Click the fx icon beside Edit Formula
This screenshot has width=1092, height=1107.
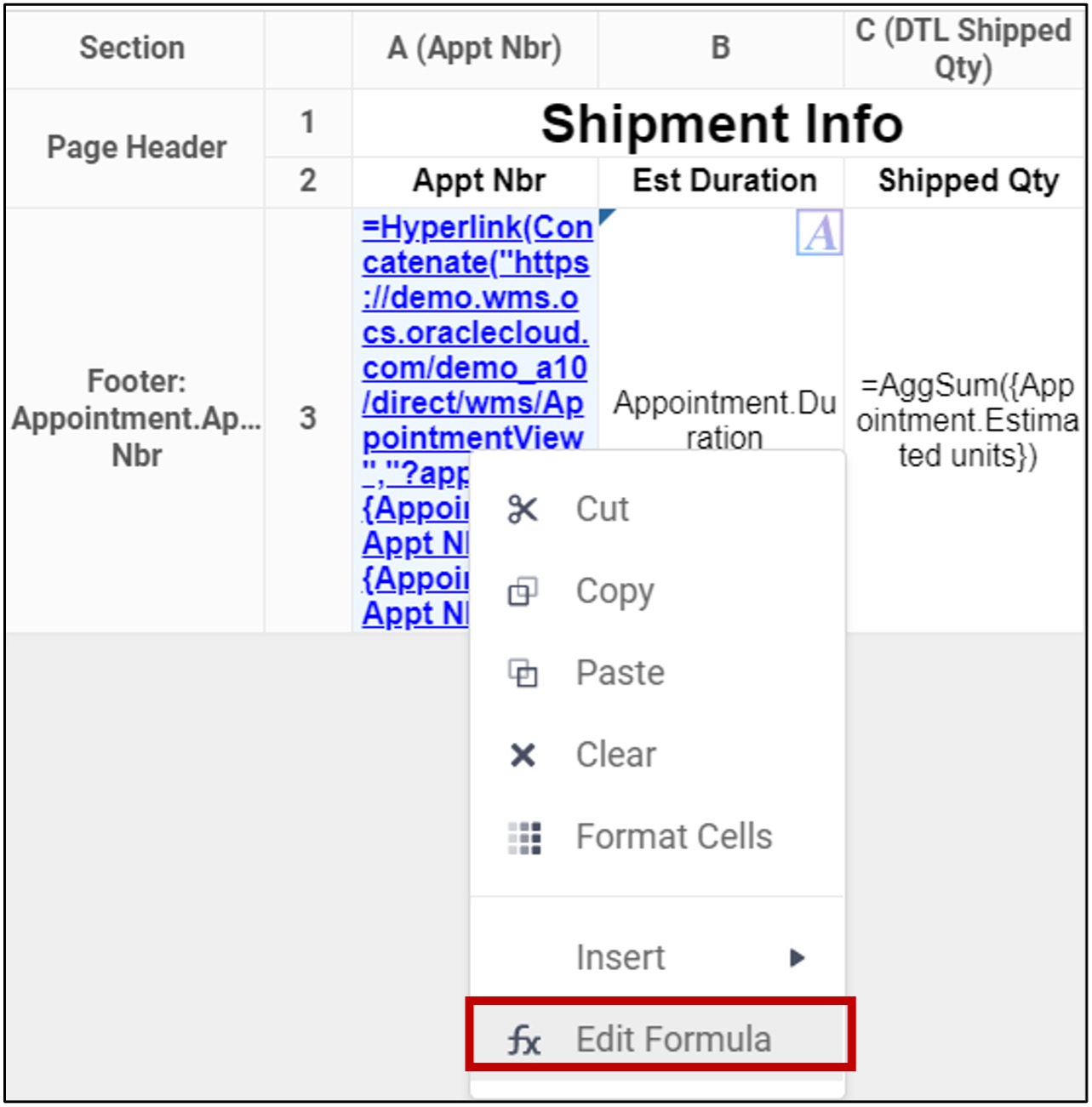coord(524,1039)
